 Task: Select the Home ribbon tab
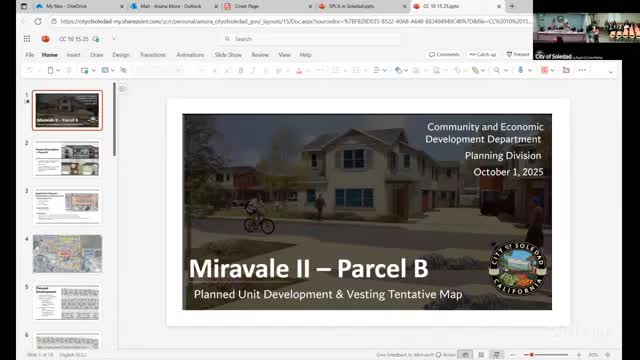tap(49, 55)
